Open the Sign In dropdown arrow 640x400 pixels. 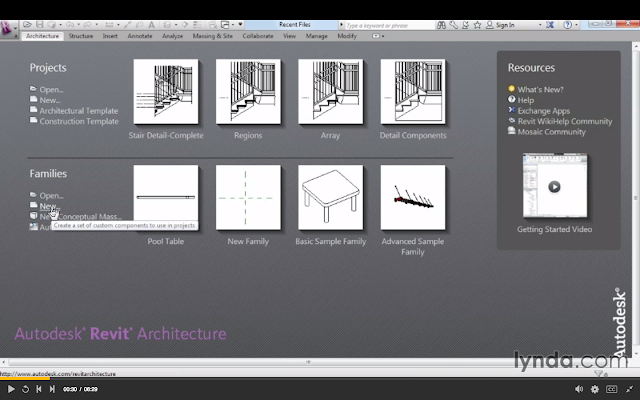pos(540,25)
